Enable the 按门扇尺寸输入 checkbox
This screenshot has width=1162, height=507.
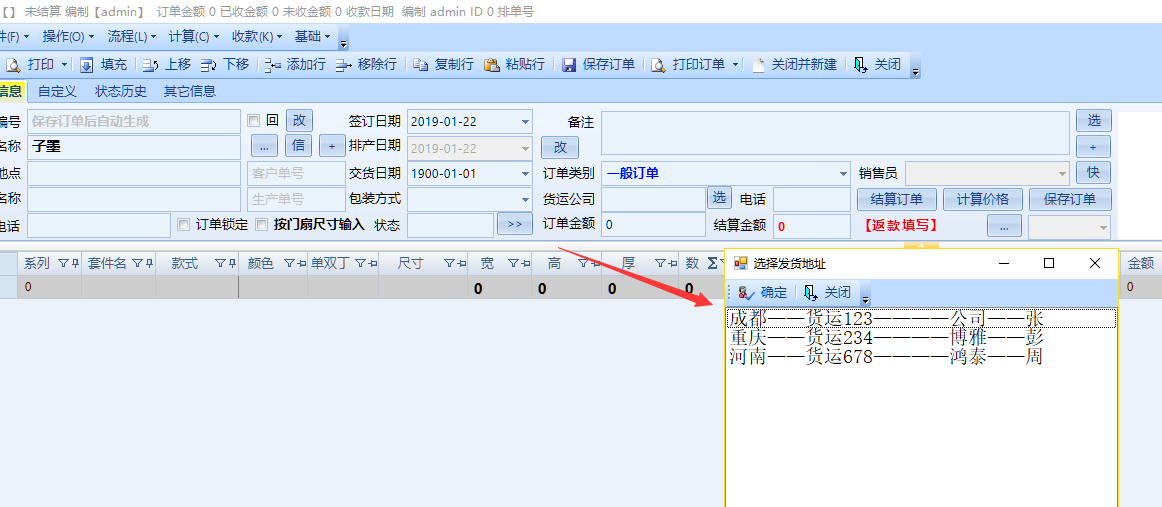coord(262,224)
